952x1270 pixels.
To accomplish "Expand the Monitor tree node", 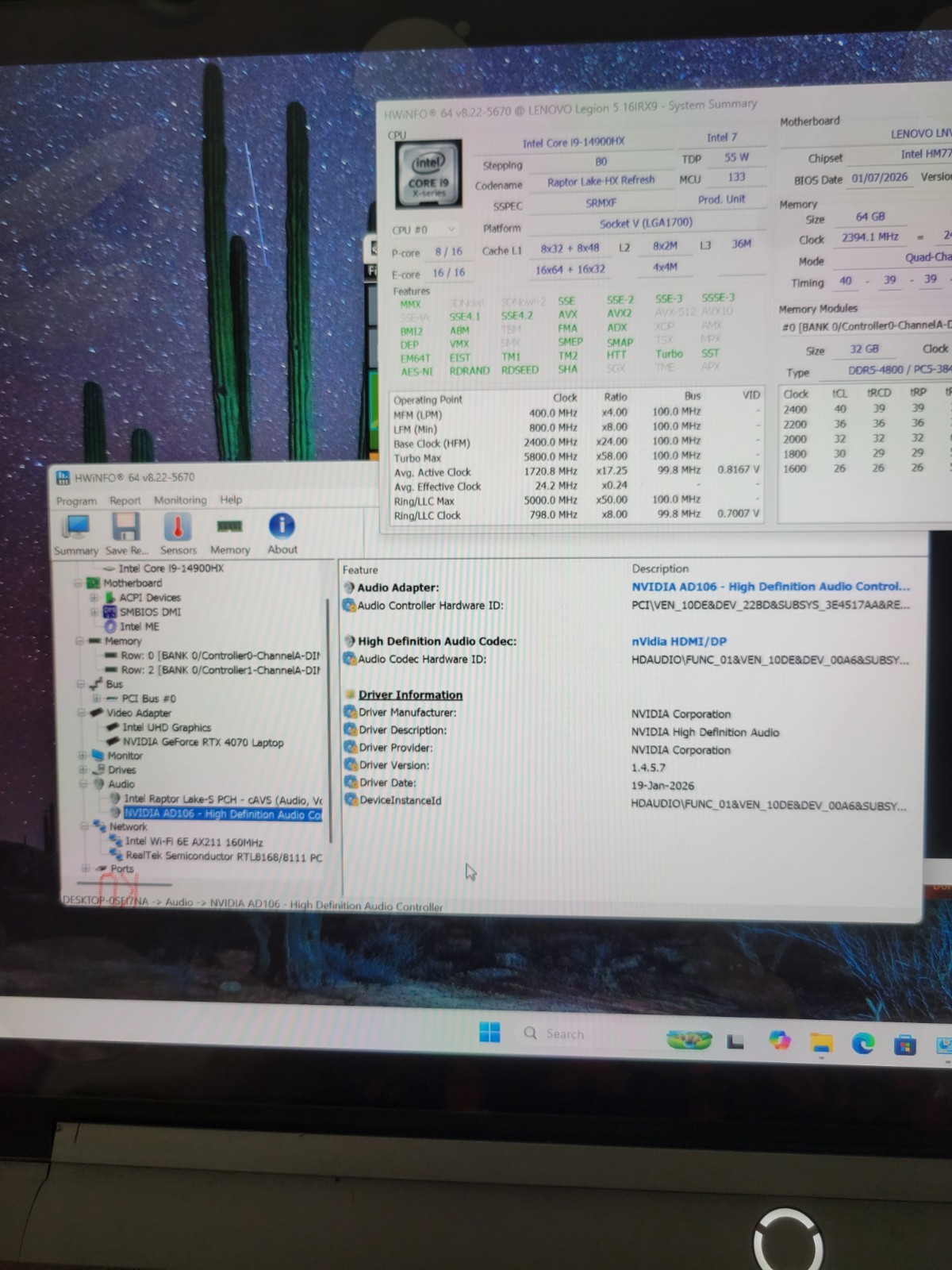I will (82, 756).
